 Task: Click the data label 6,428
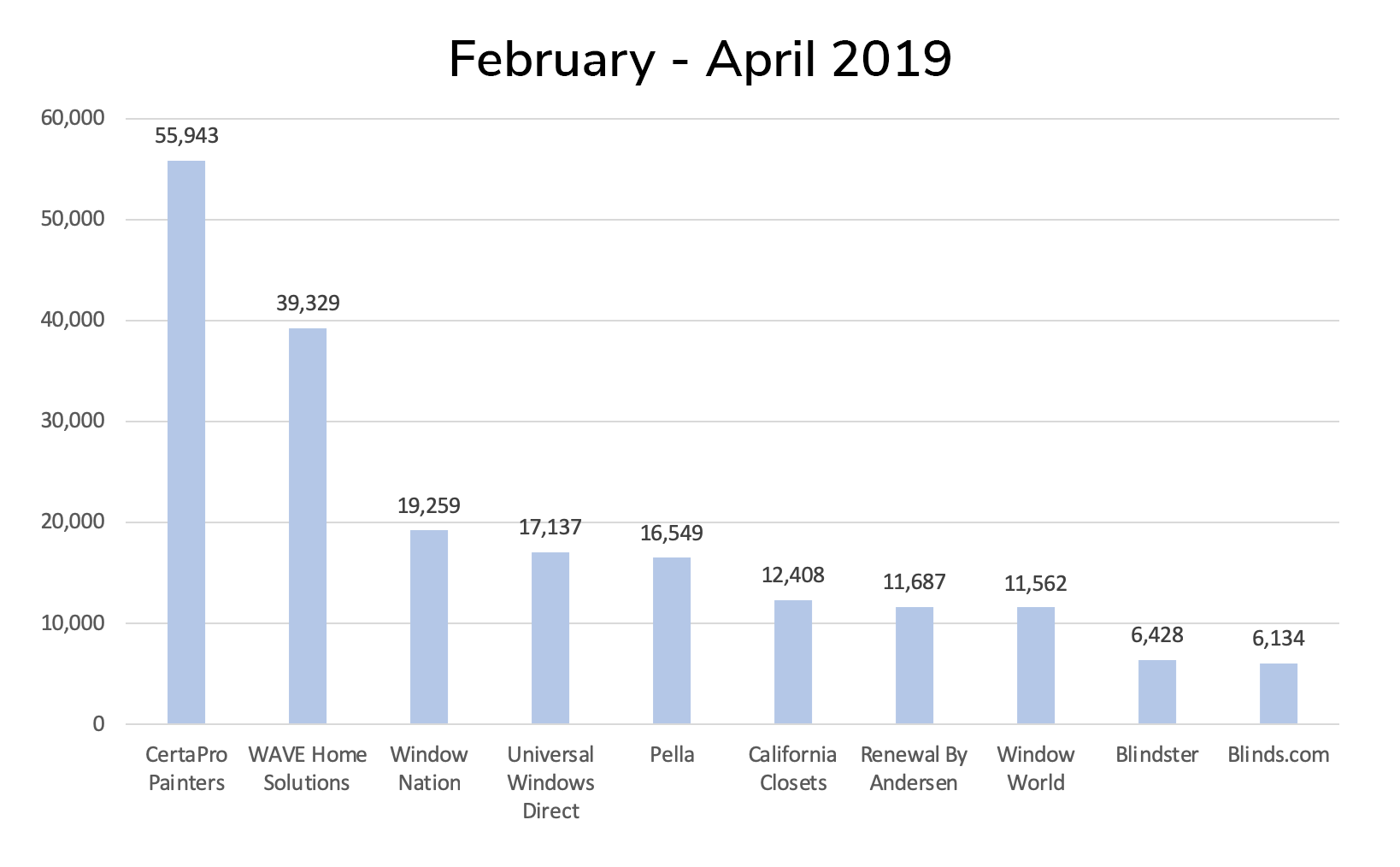point(1157,635)
